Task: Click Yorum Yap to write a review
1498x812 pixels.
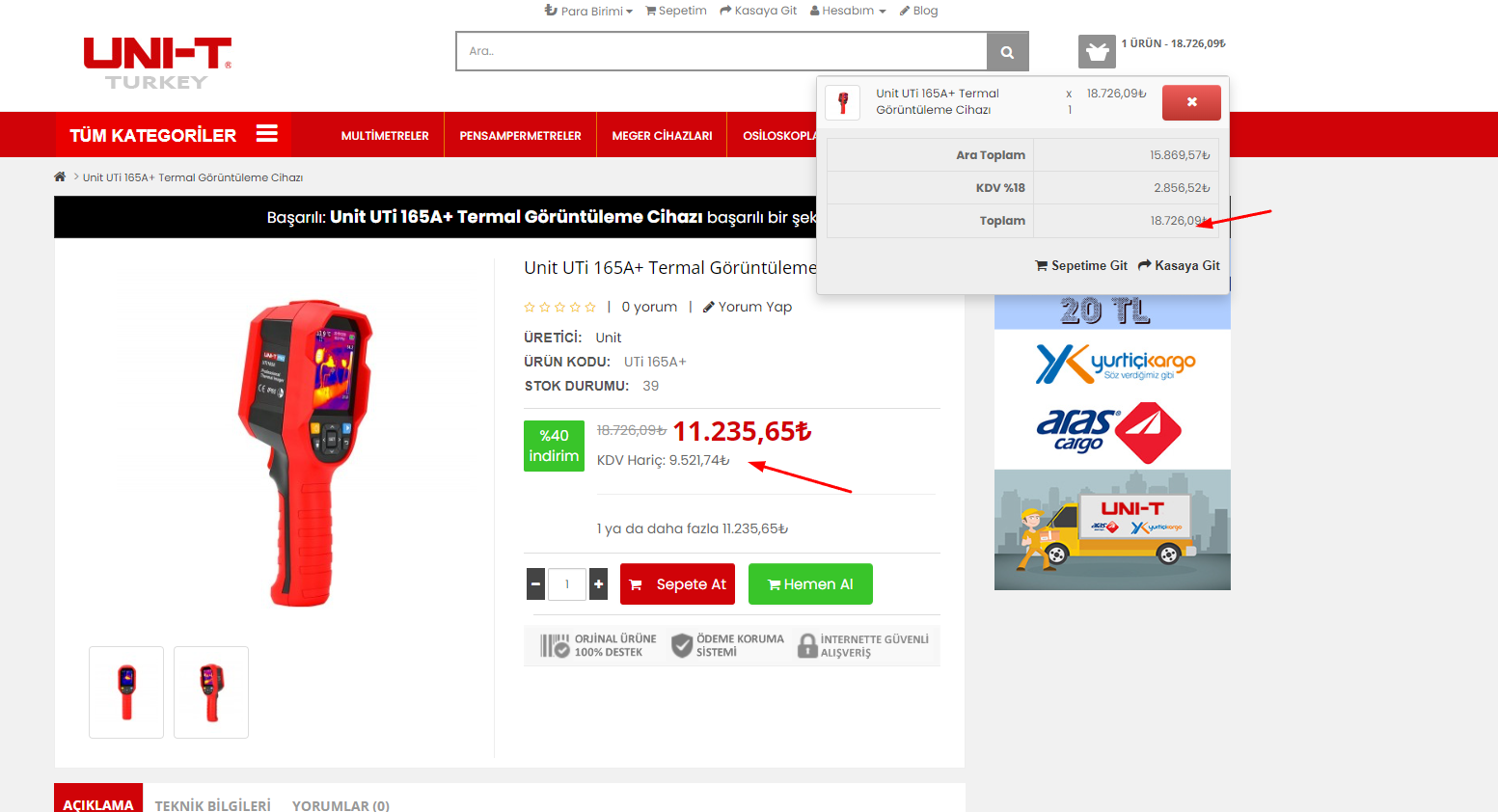Action: click(748, 307)
